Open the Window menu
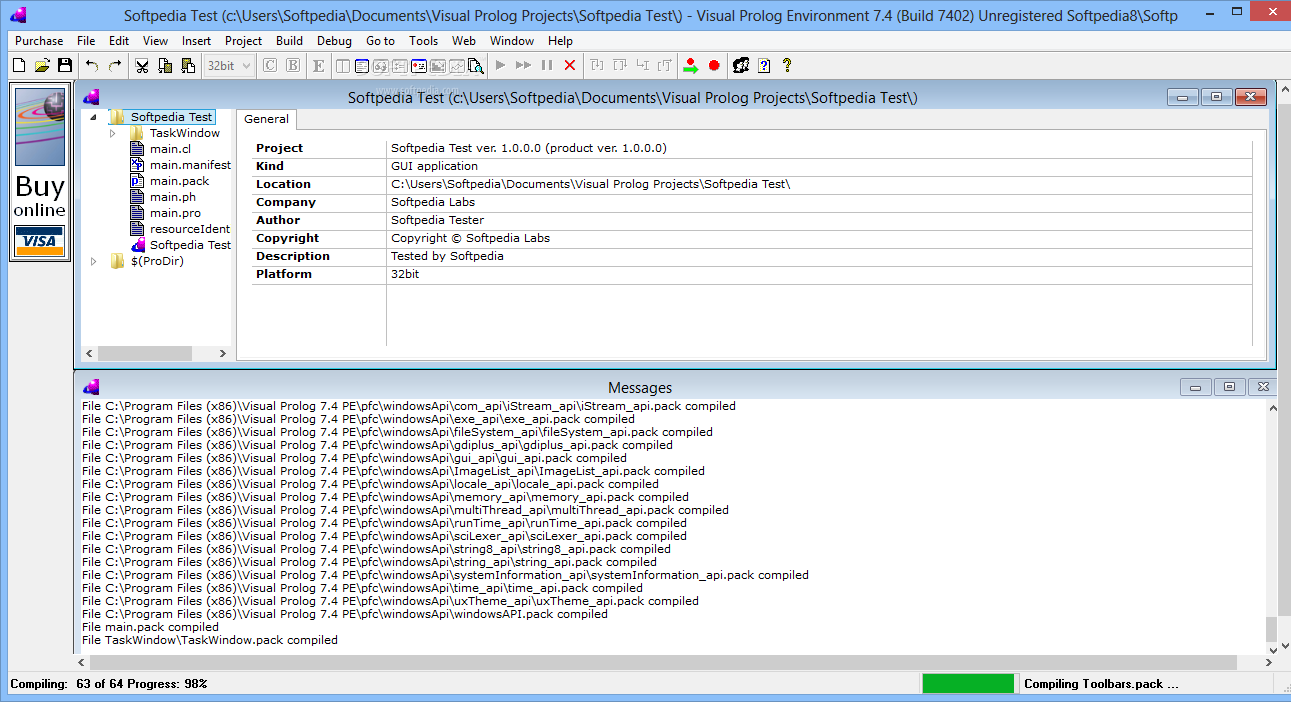Image resolution: width=1291 pixels, height=702 pixels. tap(512, 41)
